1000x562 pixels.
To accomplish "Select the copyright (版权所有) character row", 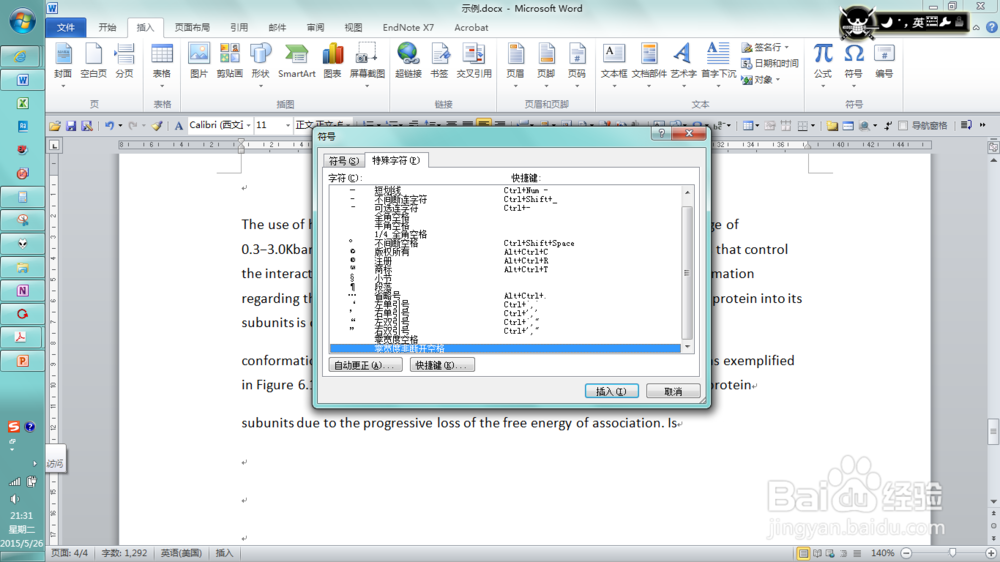I will [505, 252].
